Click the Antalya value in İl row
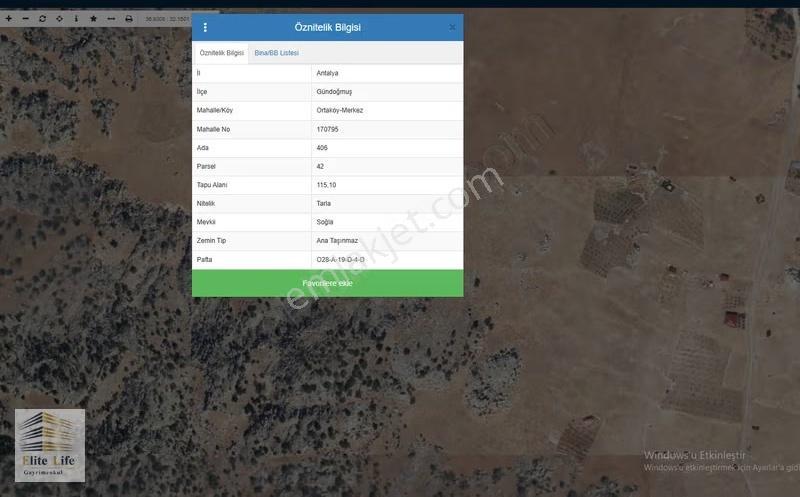This screenshot has width=800, height=497. tap(327, 73)
